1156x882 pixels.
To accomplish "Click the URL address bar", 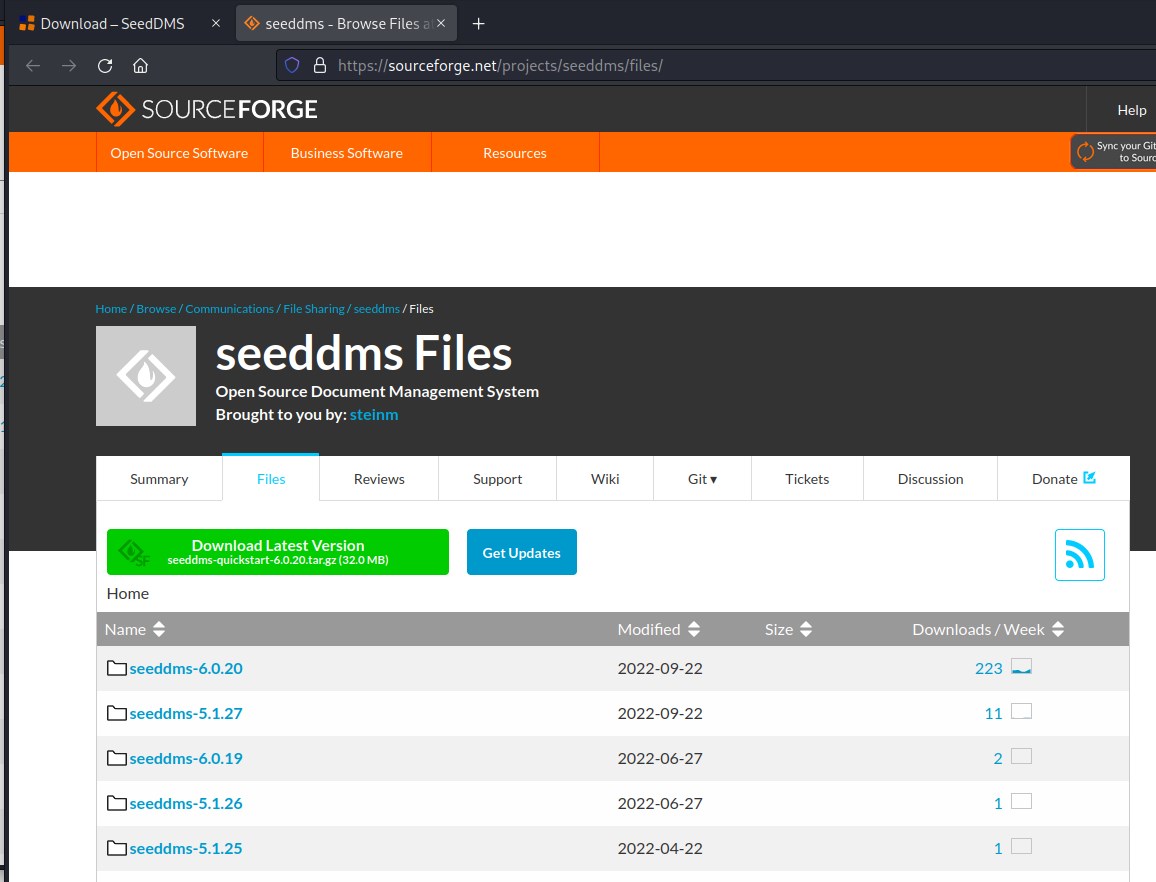I will pos(700,66).
